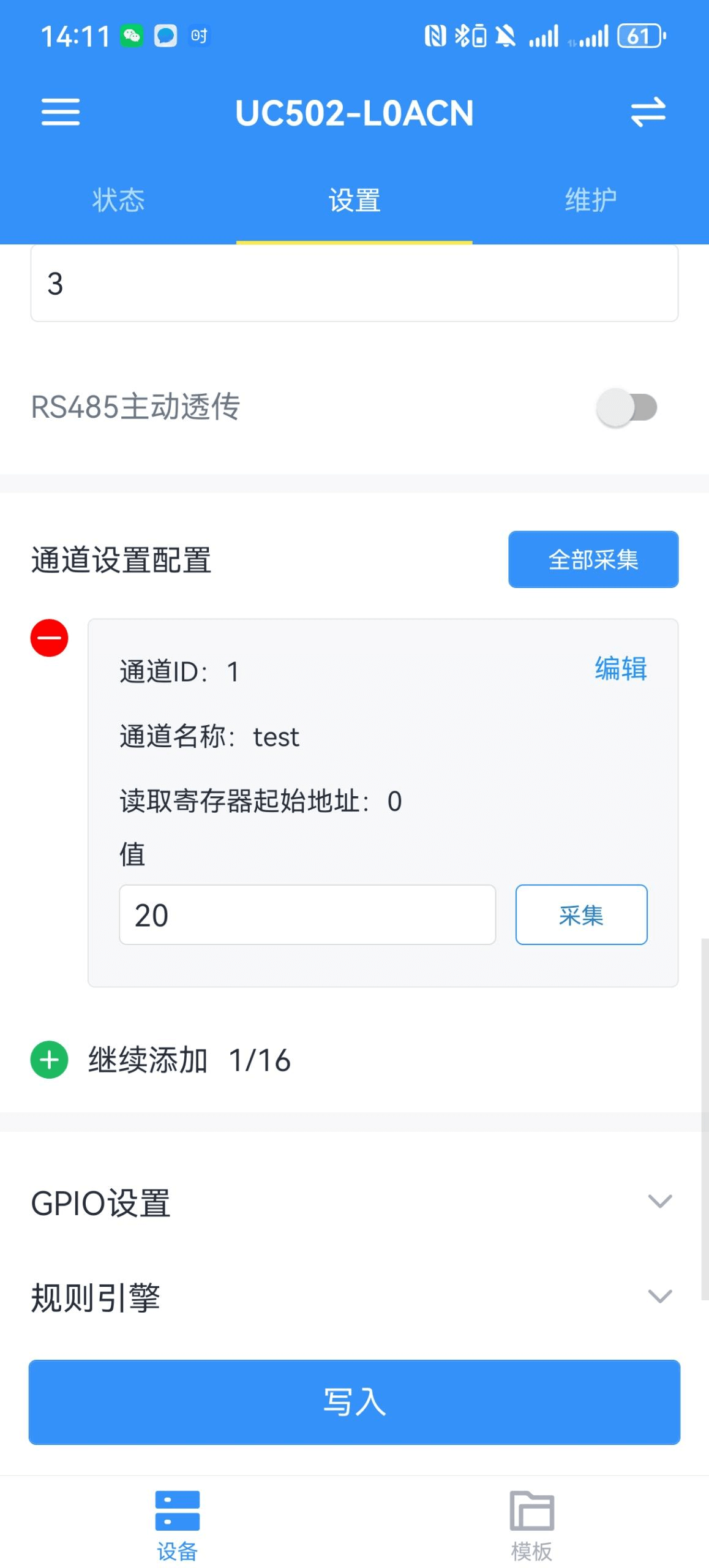Toggle RS485主动透传 switch
This screenshot has width=709, height=1568.
627,407
